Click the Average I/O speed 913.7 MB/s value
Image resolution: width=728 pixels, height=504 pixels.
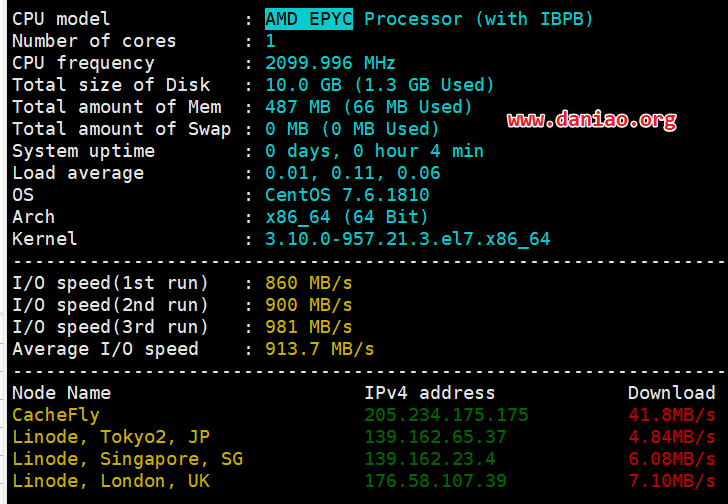tap(319, 349)
